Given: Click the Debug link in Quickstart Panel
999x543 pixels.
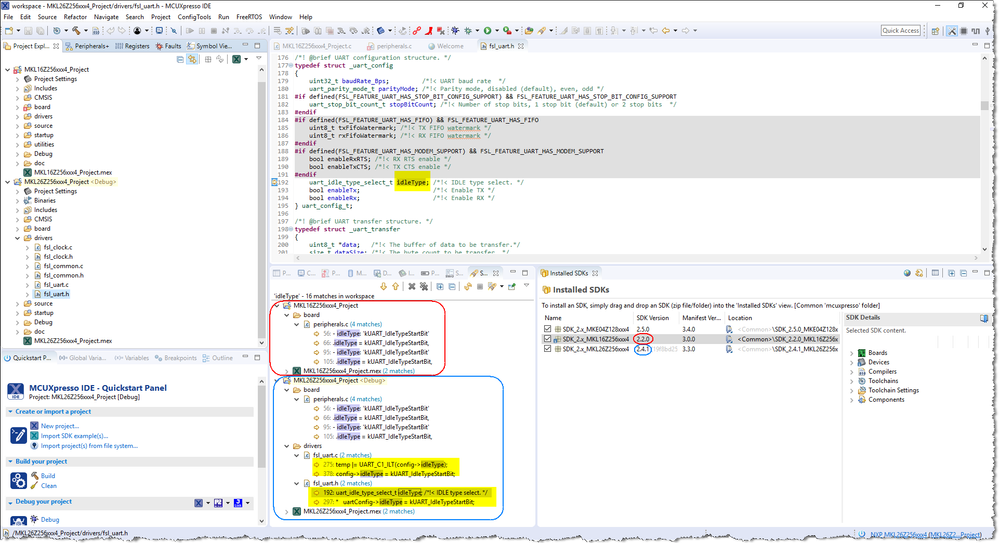Looking at the screenshot, I should click(x=50, y=519).
